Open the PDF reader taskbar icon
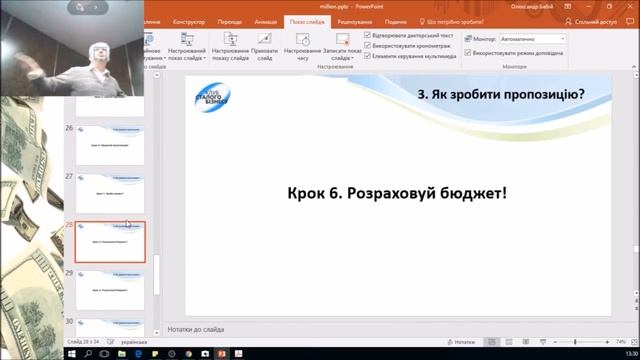 [x=238, y=353]
